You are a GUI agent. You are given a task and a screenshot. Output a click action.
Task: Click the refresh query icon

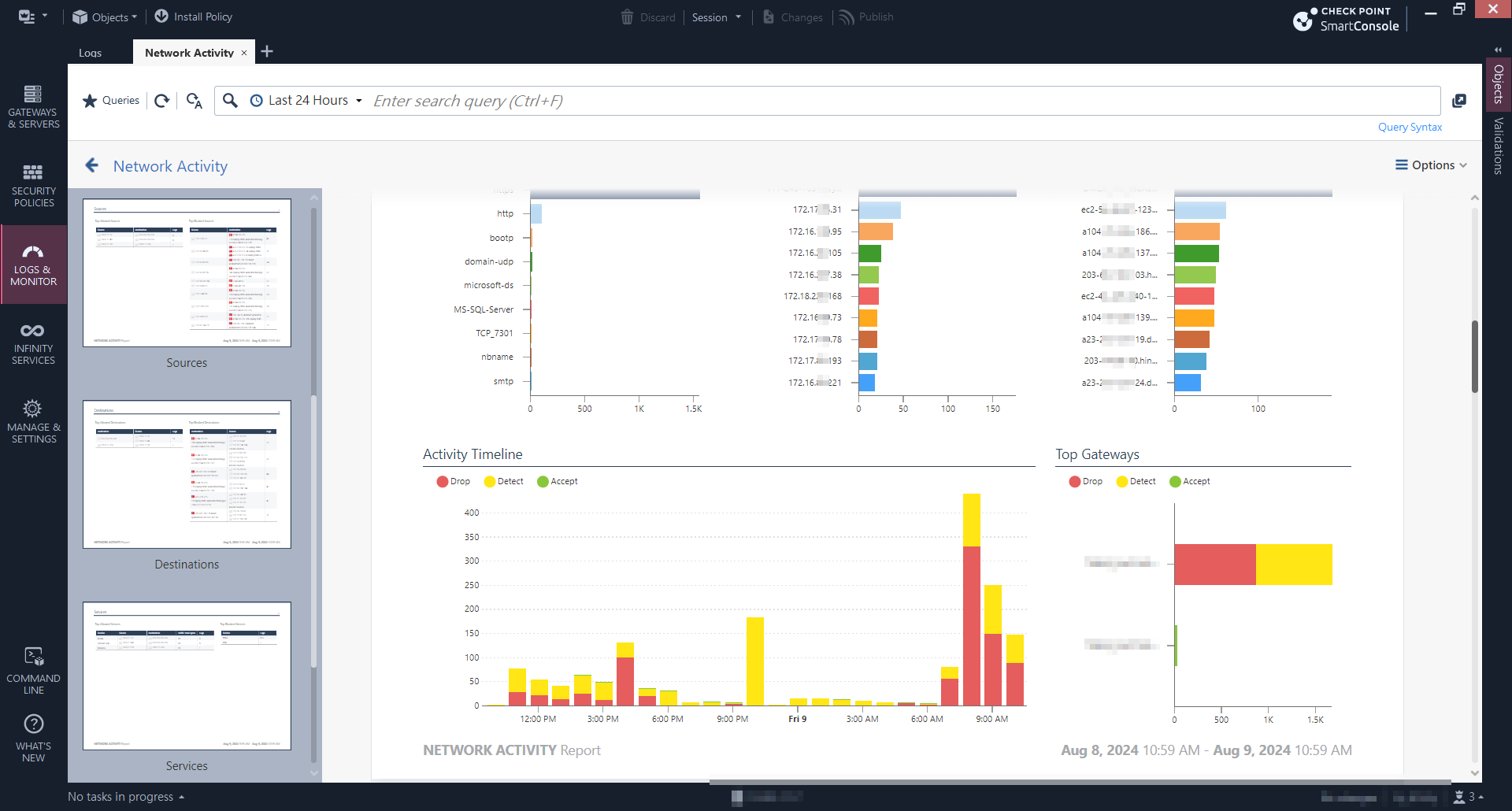(x=161, y=101)
